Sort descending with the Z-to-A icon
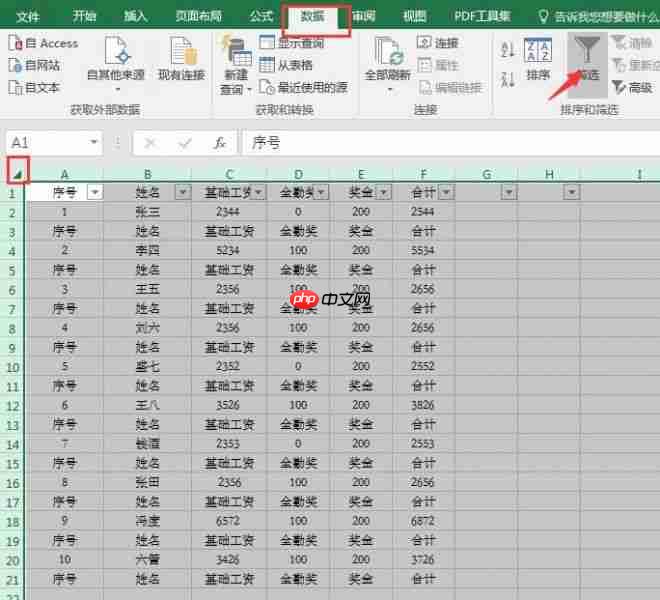The image size is (660, 600). pyautogui.click(x=507, y=79)
